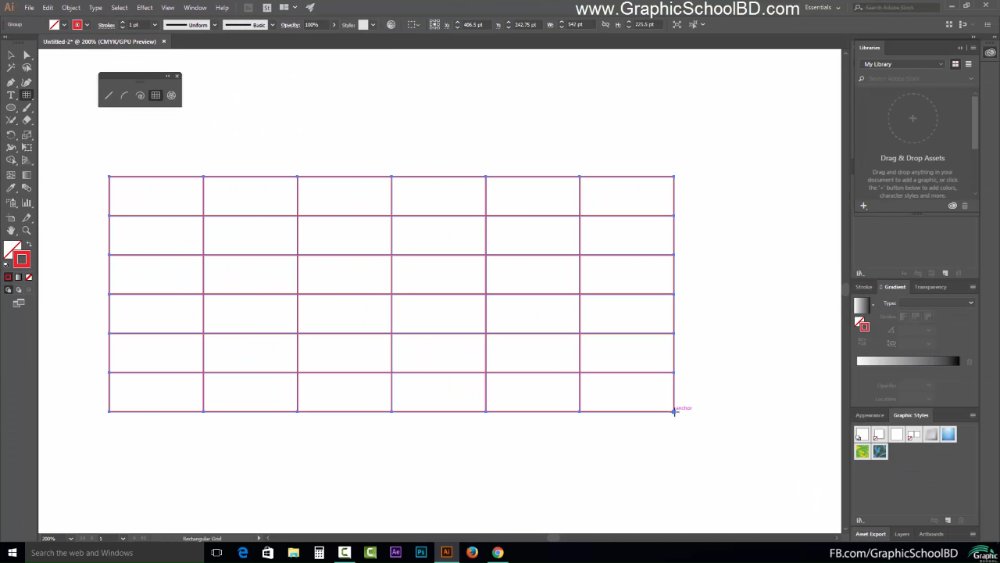Open the Object menu
Image resolution: width=1000 pixels, height=563 pixels.
tap(71, 8)
